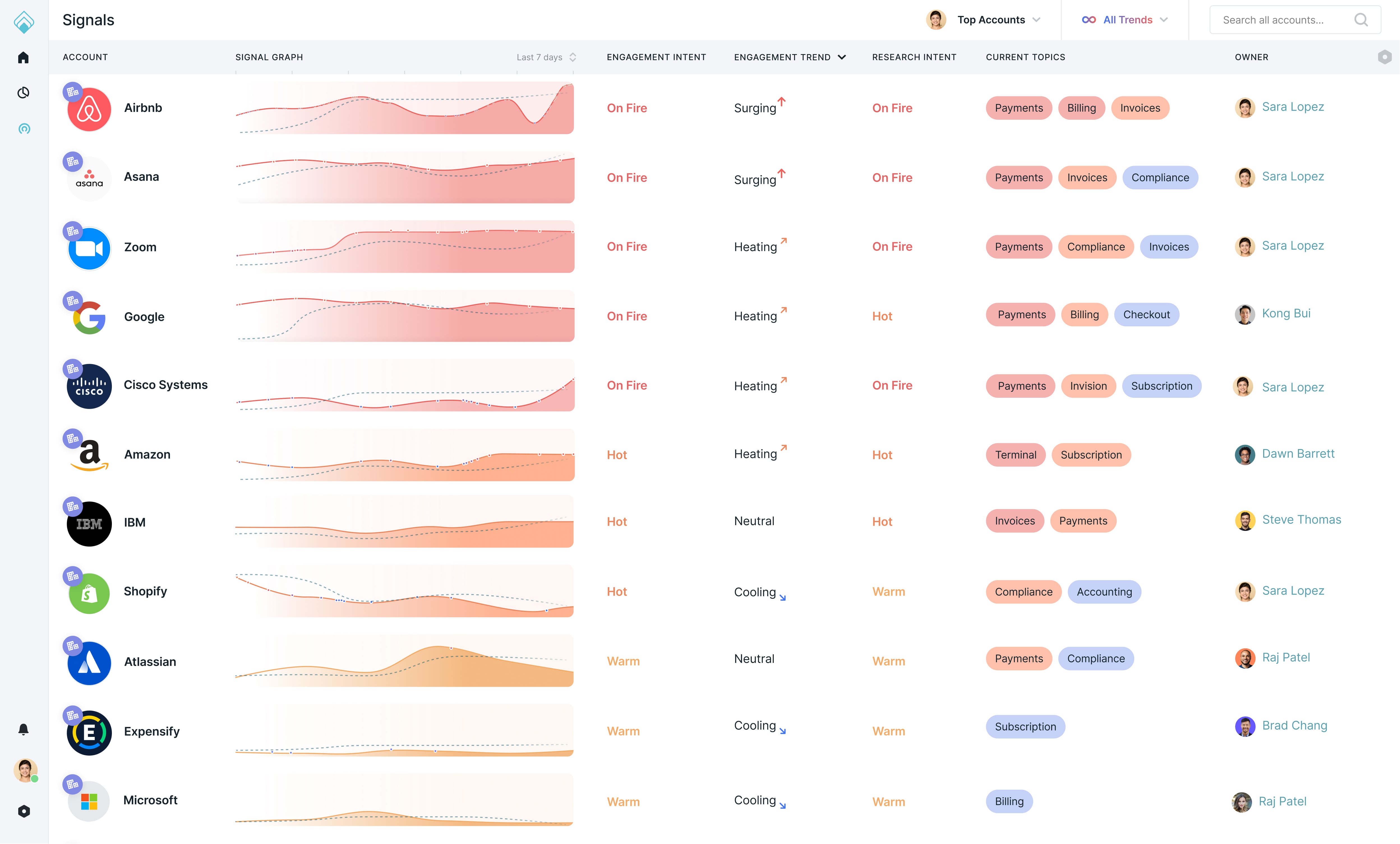The width and height of the screenshot is (1400, 844).
Task: Click the Engagement Intent column header
Action: pyautogui.click(x=656, y=57)
